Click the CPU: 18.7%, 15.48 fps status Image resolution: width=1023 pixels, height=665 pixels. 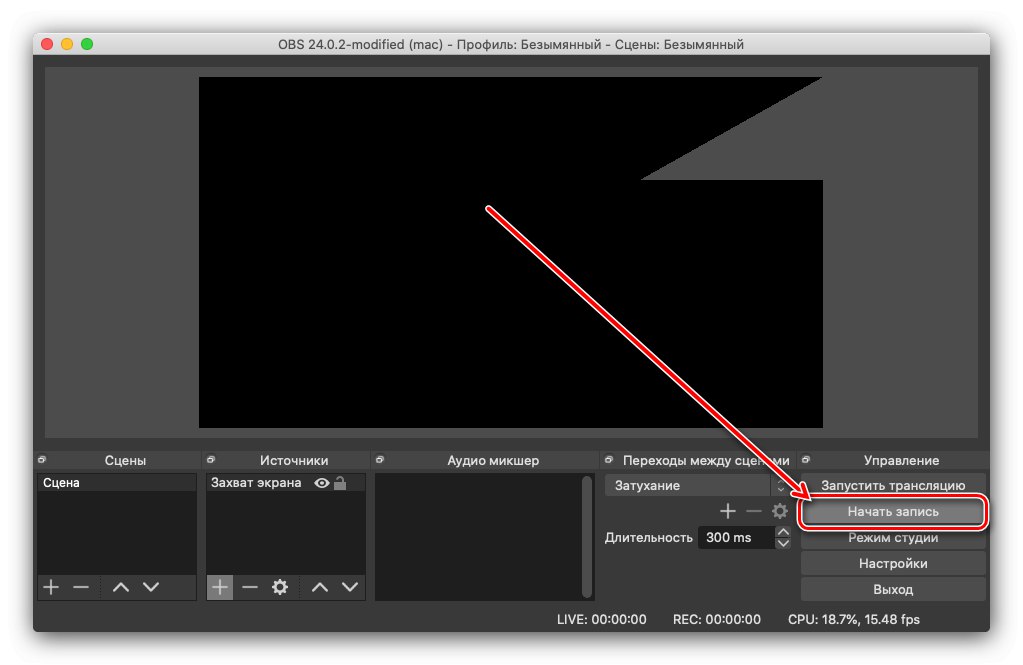(853, 619)
